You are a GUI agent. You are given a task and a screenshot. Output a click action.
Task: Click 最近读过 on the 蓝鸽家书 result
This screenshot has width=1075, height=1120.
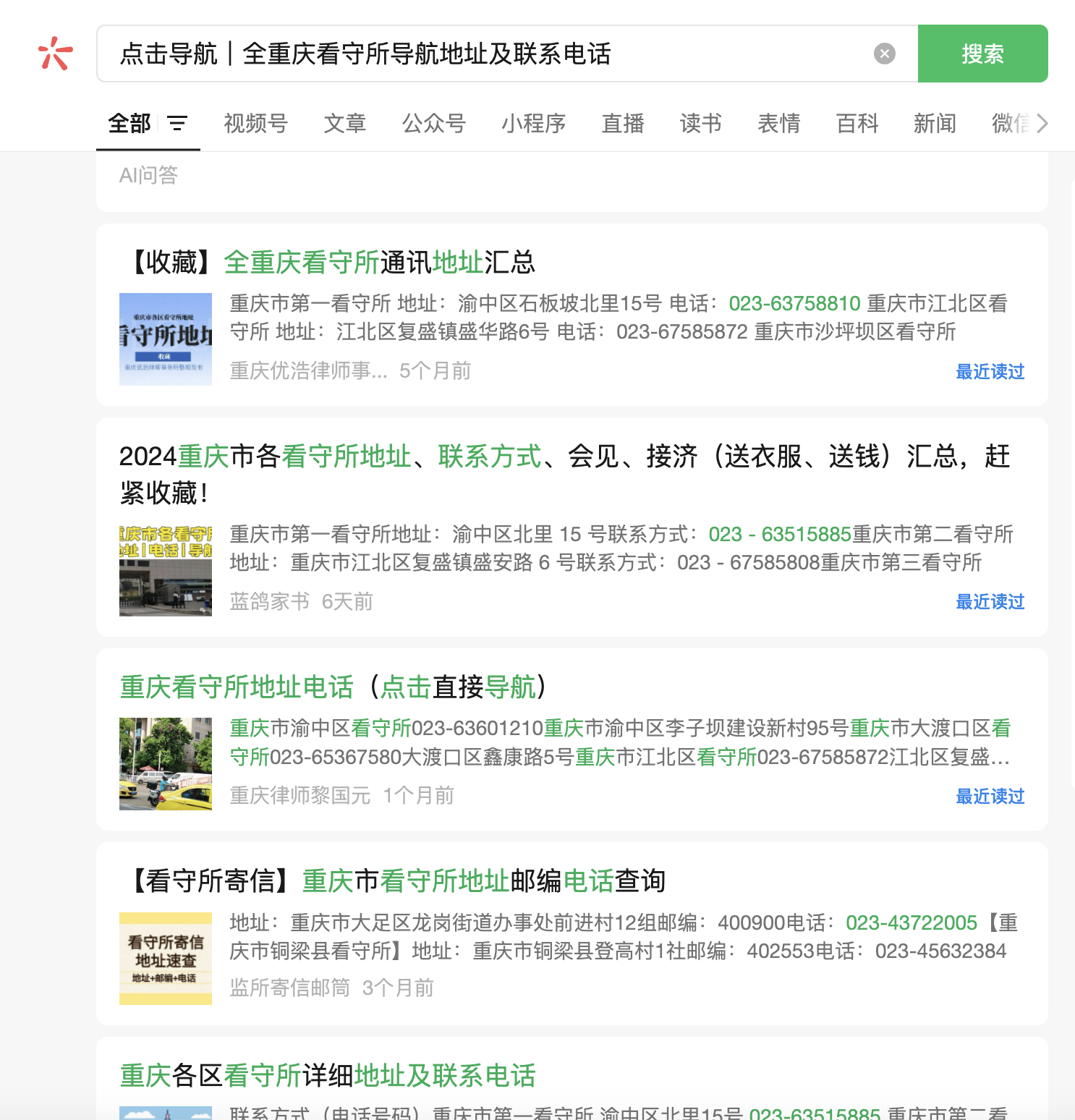click(990, 601)
